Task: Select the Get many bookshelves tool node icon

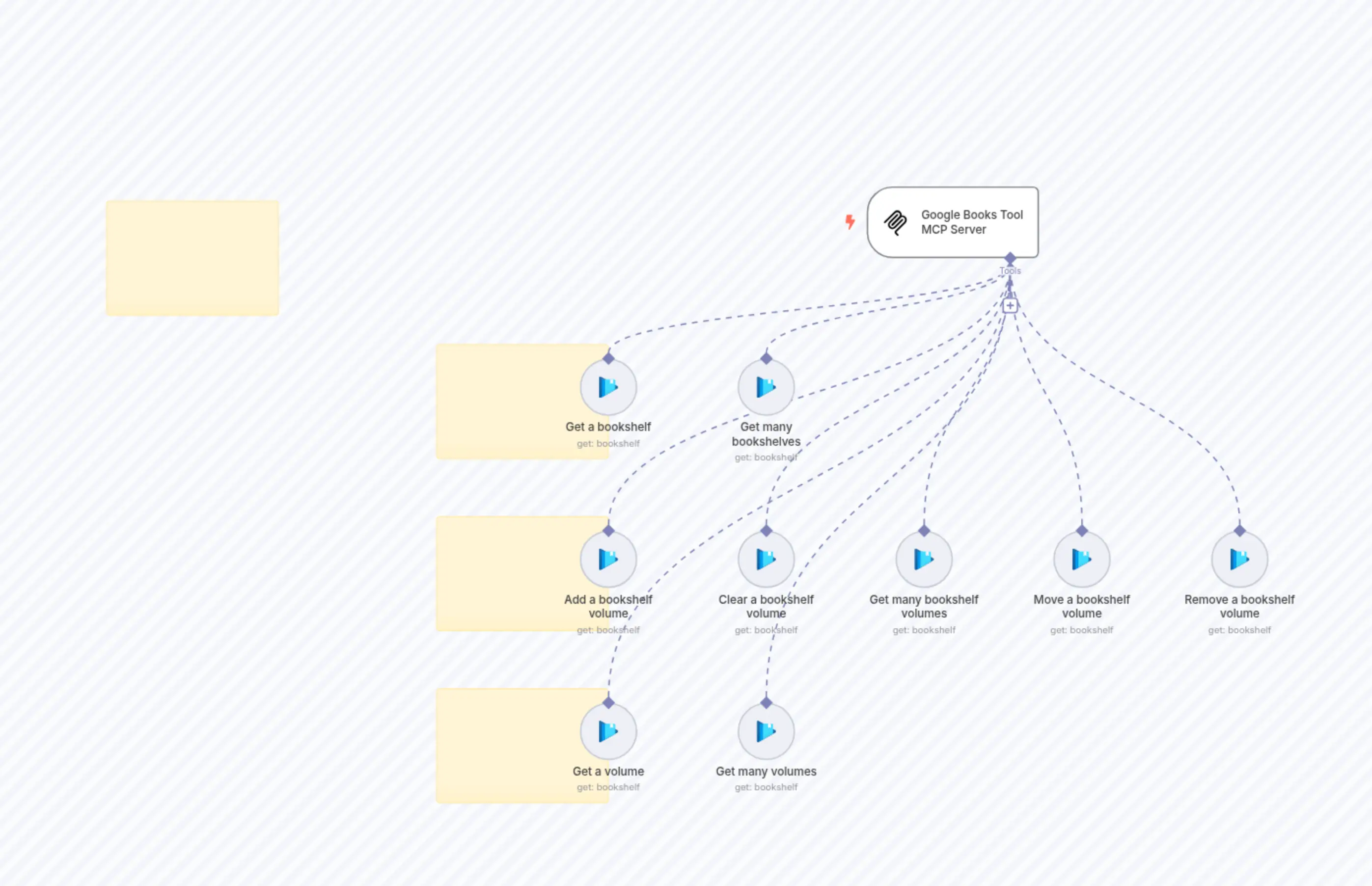Action: [x=766, y=387]
